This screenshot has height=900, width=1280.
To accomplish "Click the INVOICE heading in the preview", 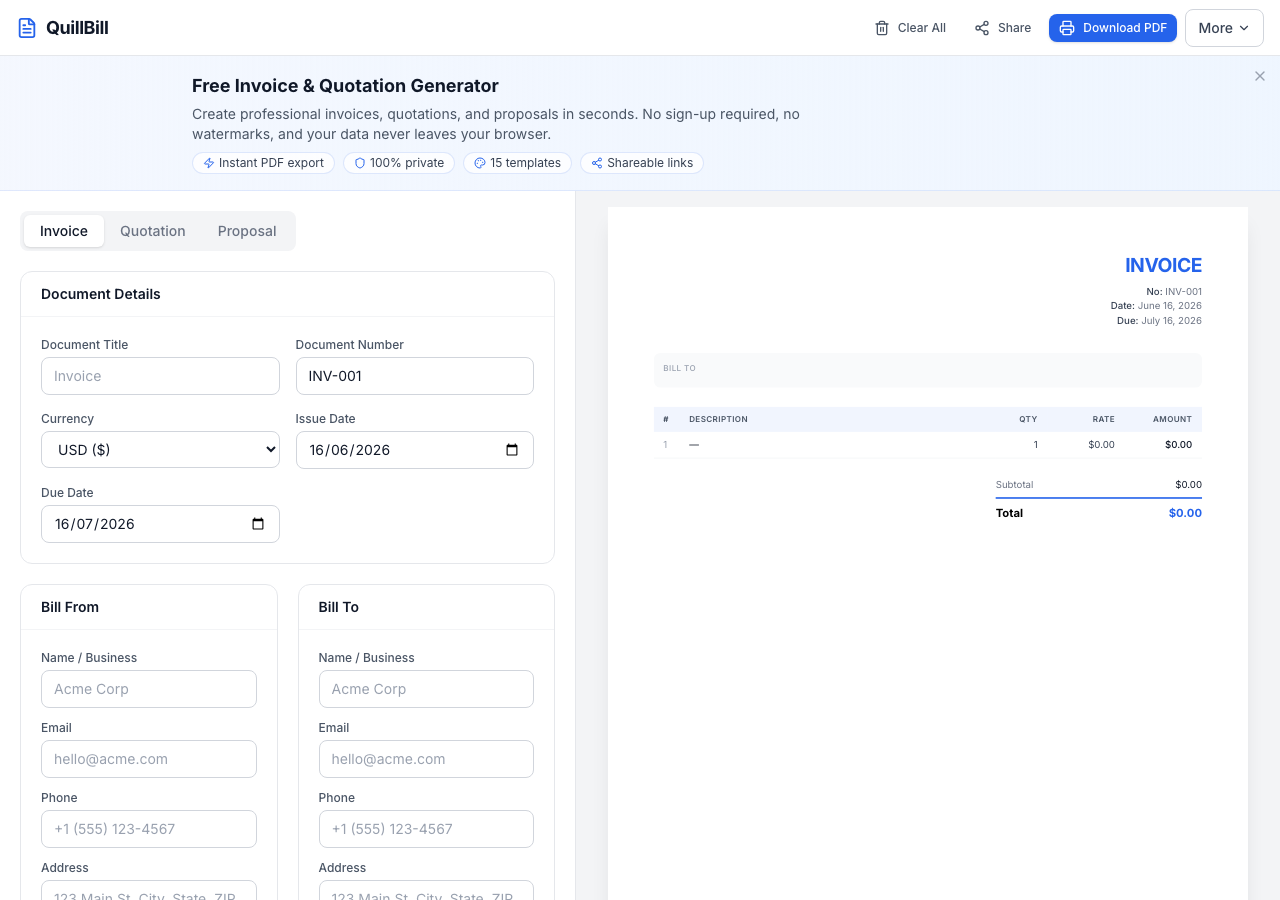I will 1163,265.
